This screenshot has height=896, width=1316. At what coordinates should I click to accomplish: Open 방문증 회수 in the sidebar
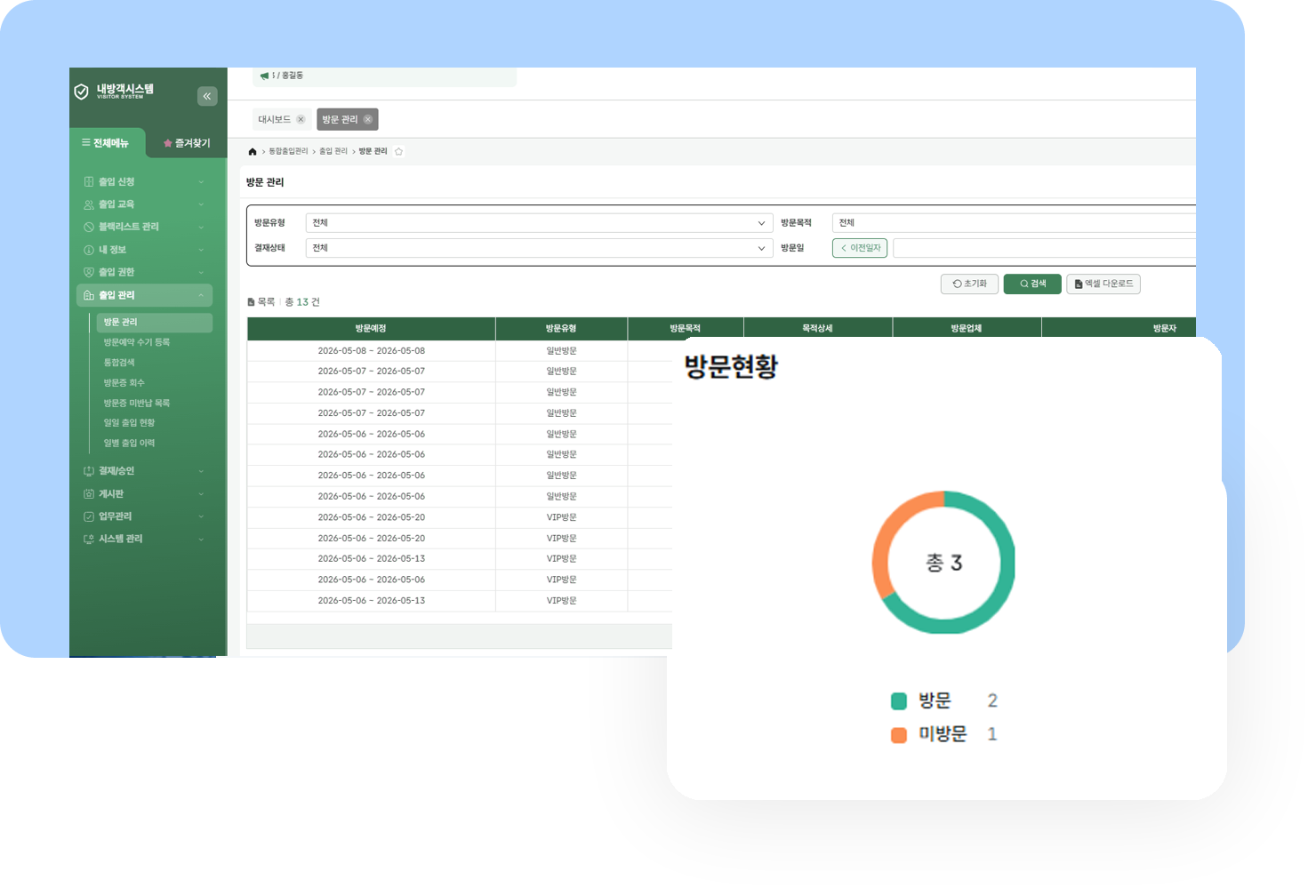tap(124, 383)
